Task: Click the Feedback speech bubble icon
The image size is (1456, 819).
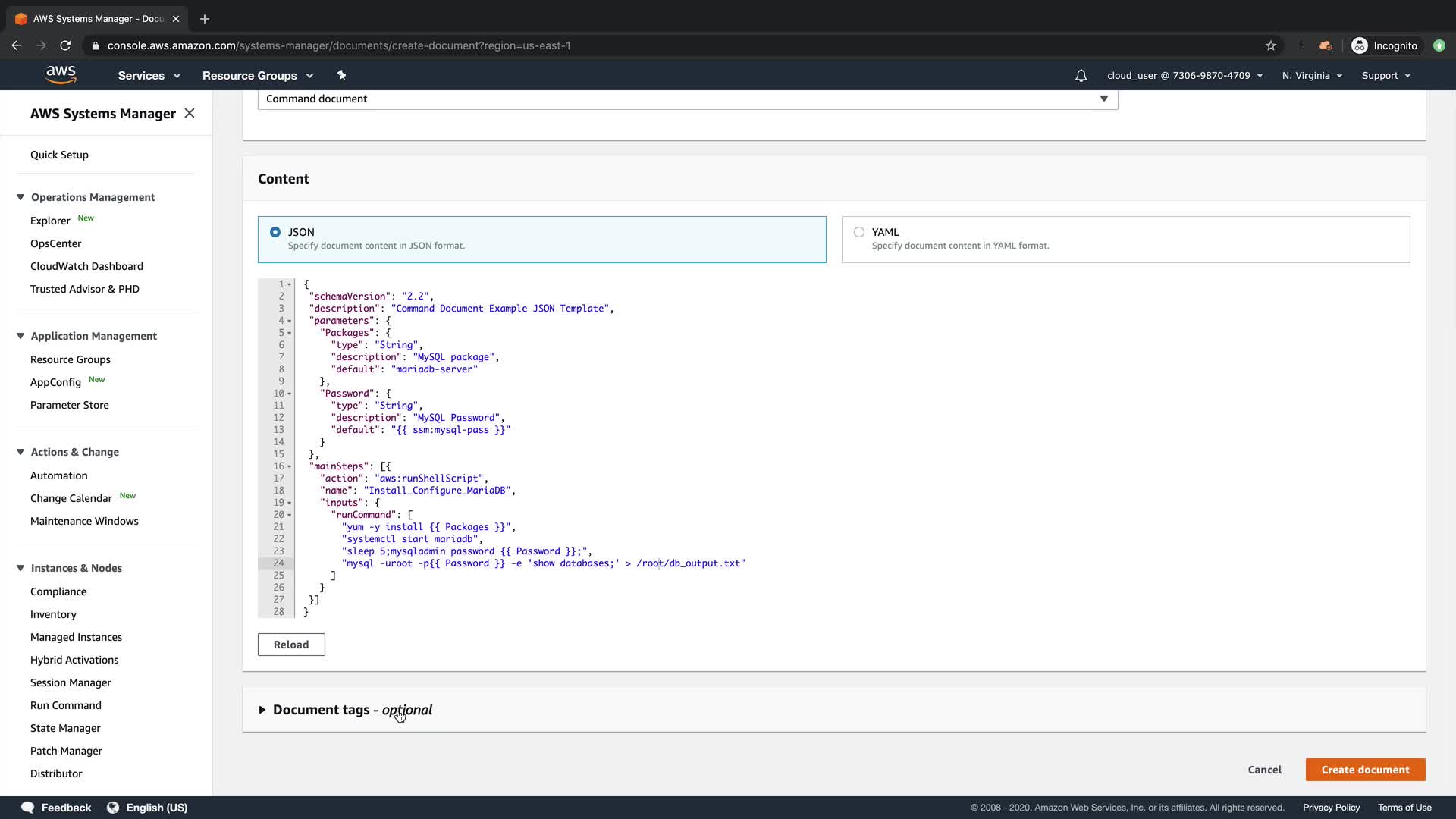Action: tap(28, 808)
